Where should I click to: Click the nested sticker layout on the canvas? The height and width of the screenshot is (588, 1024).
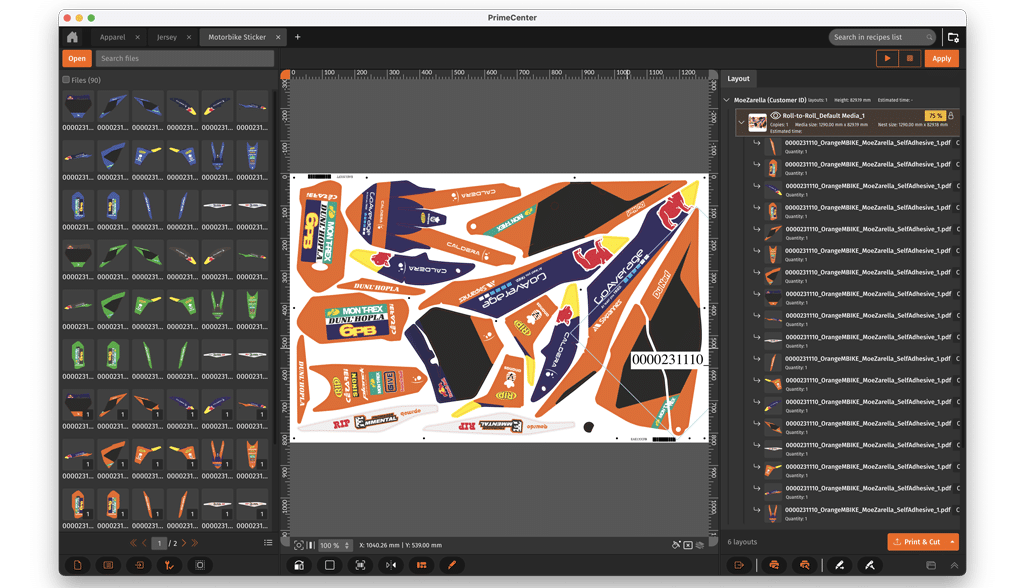pos(498,308)
